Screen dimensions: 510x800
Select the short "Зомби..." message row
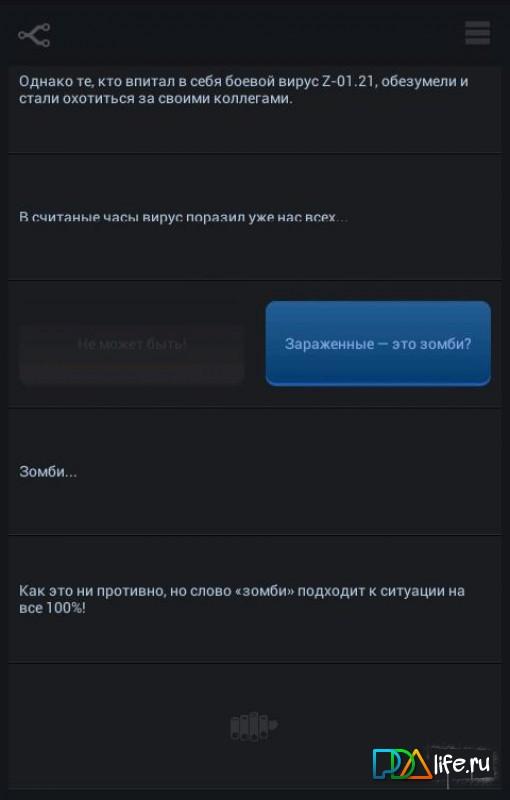click(x=254, y=472)
